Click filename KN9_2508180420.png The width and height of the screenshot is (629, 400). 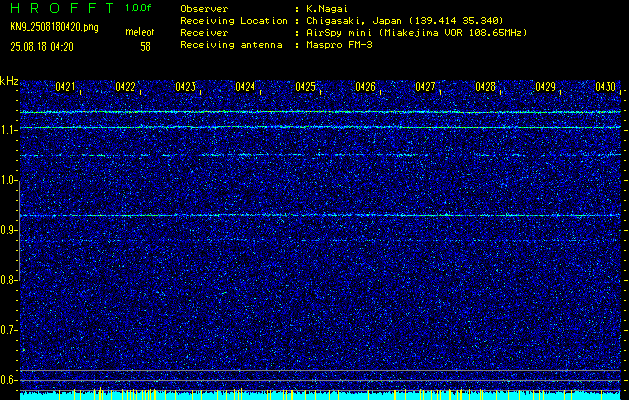point(54,28)
